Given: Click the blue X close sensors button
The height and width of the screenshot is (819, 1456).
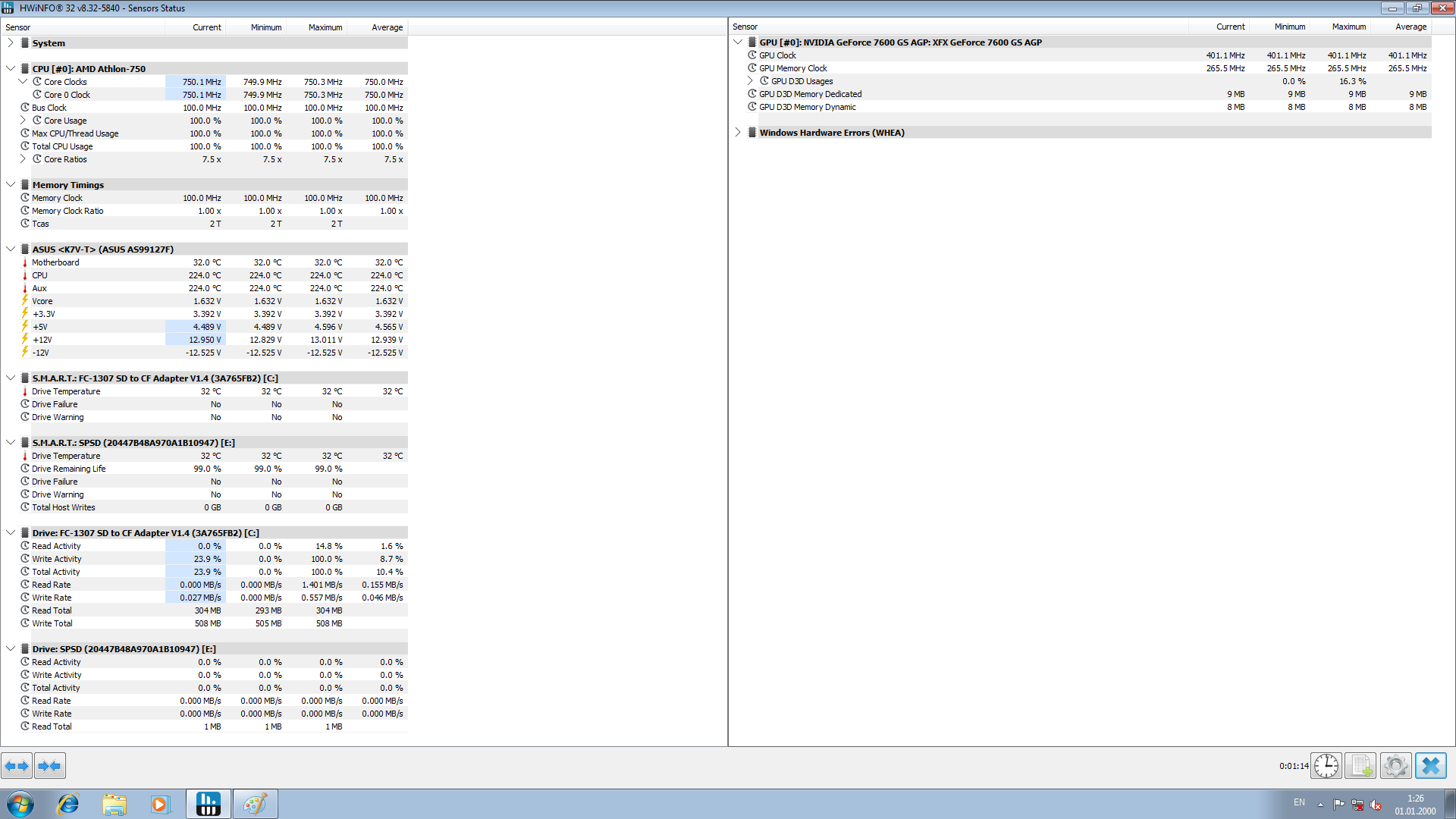Looking at the screenshot, I should (1430, 766).
